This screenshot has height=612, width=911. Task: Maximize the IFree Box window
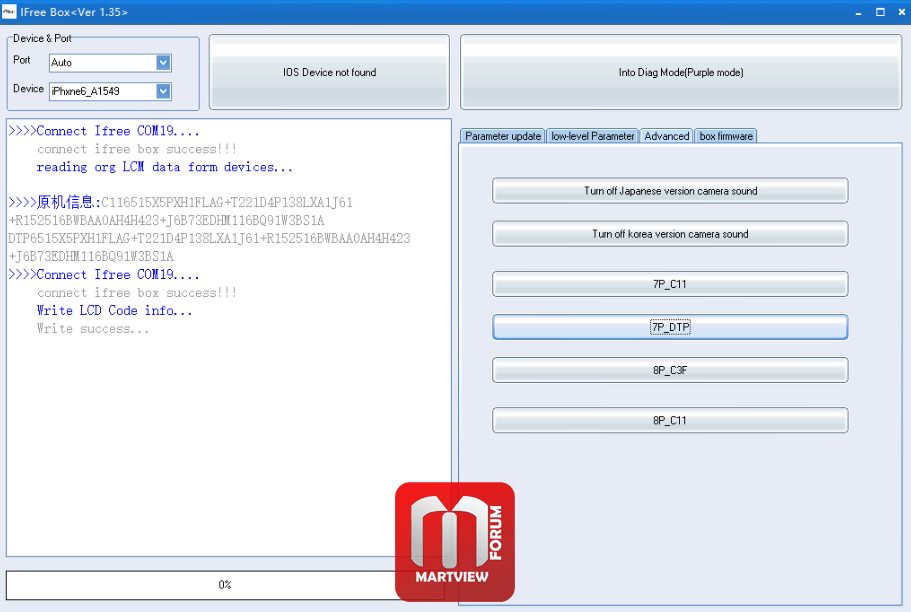coord(880,12)
